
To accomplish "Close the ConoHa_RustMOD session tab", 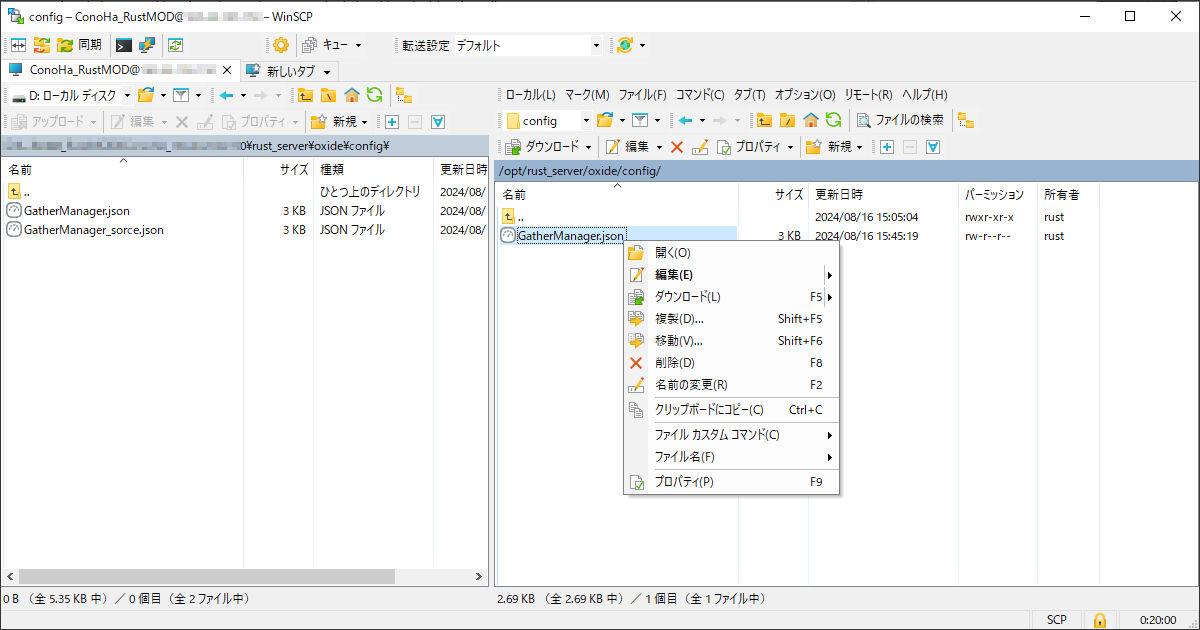I will click(x=227, y=70).
